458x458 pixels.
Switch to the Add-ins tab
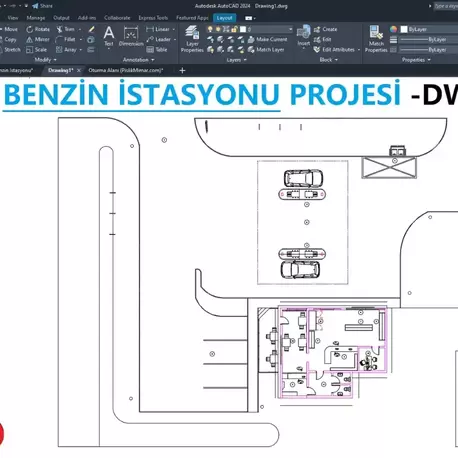pyautogui.click(x=87, y=18)
